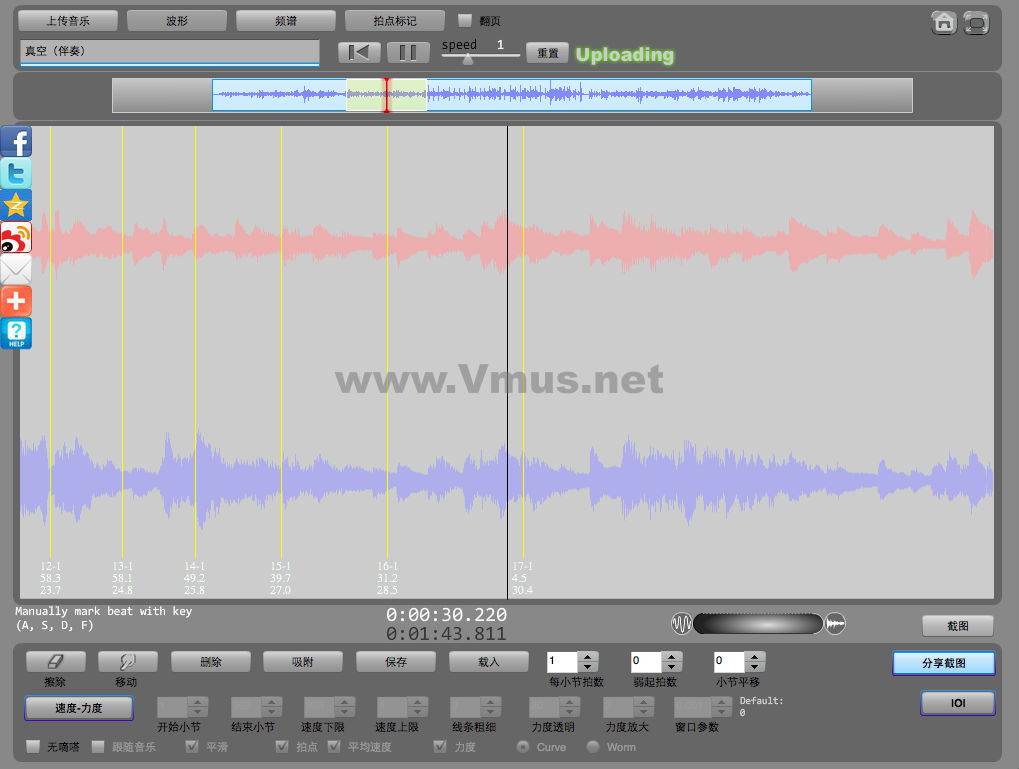The image size is (1019, 769).
Task: Select the 16-1 beat marker line
Action: [x=387, y=341]
